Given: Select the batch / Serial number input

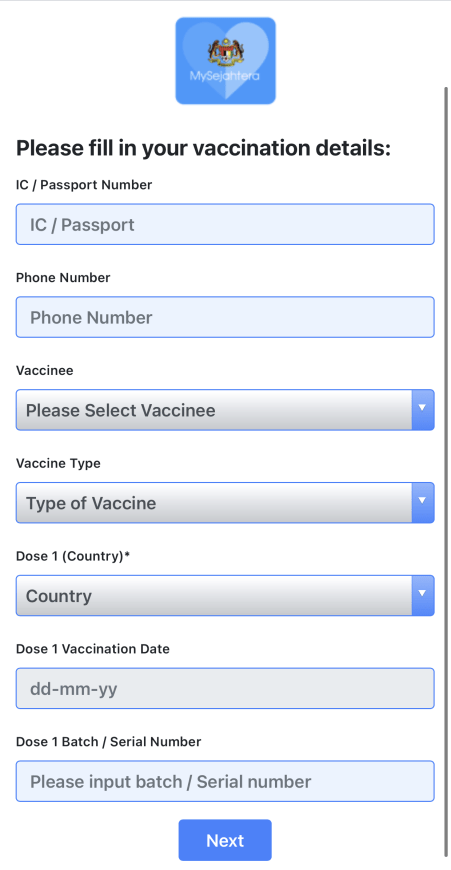Looking at the screenshot, I should click(x=225, y=781).
